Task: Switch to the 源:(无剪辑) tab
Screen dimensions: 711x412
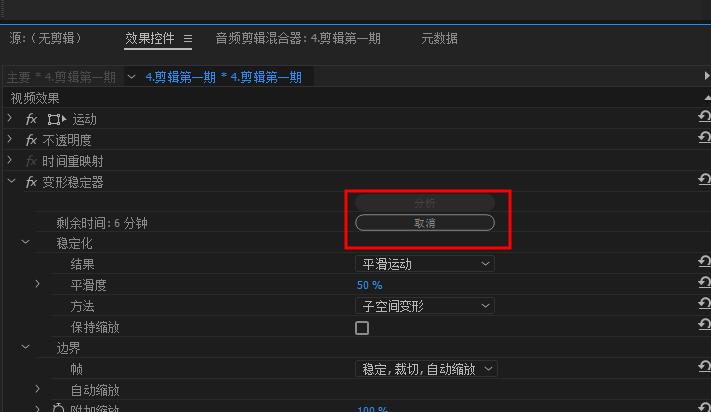Action: click(45, 39)
